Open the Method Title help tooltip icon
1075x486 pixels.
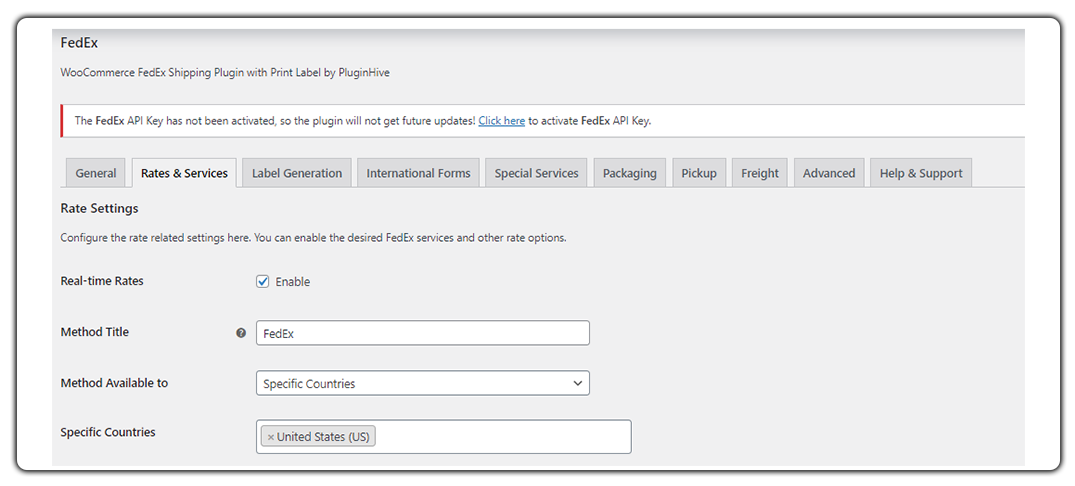[x=241, y=333]
